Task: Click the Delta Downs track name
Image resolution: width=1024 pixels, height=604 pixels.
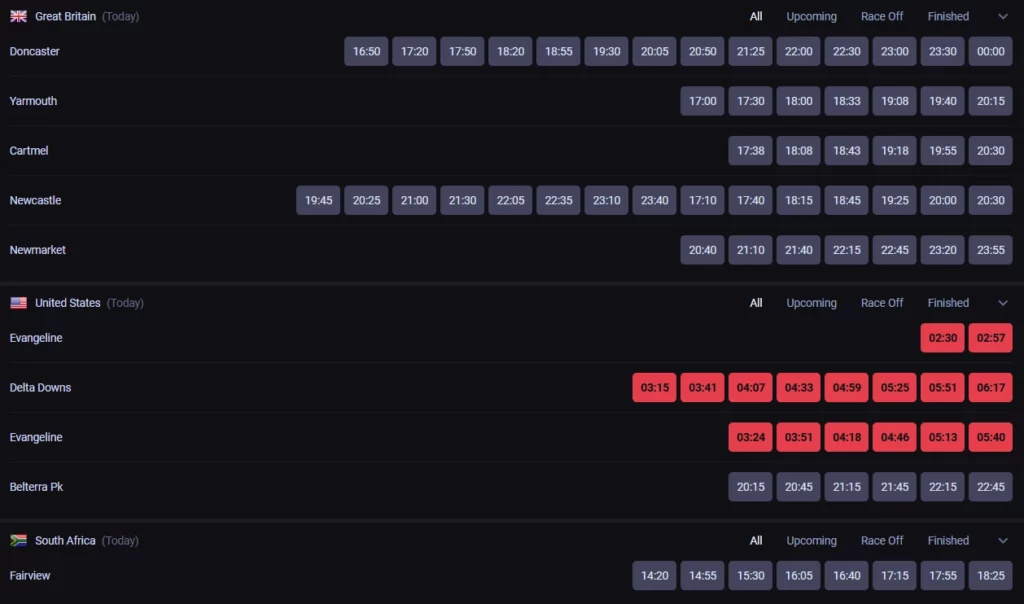Action: pyautogui.click(x=40, y=388)
